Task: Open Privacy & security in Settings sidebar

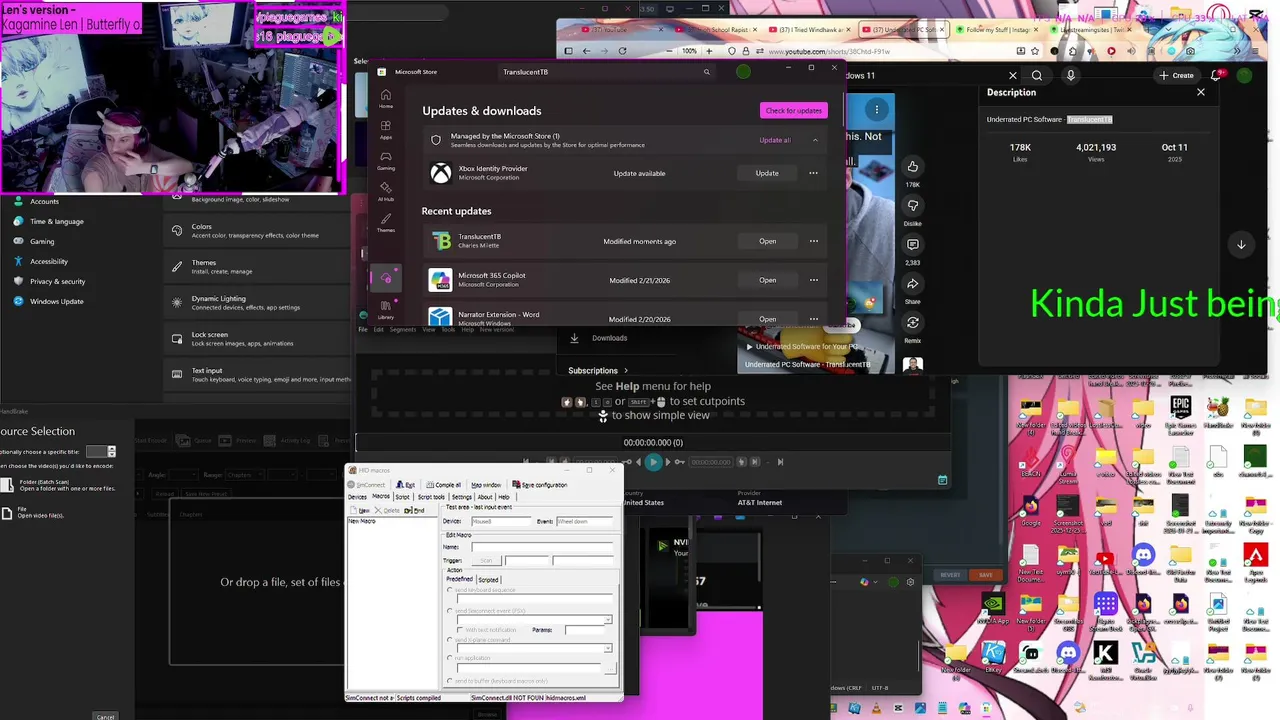Action: point(57,281)
